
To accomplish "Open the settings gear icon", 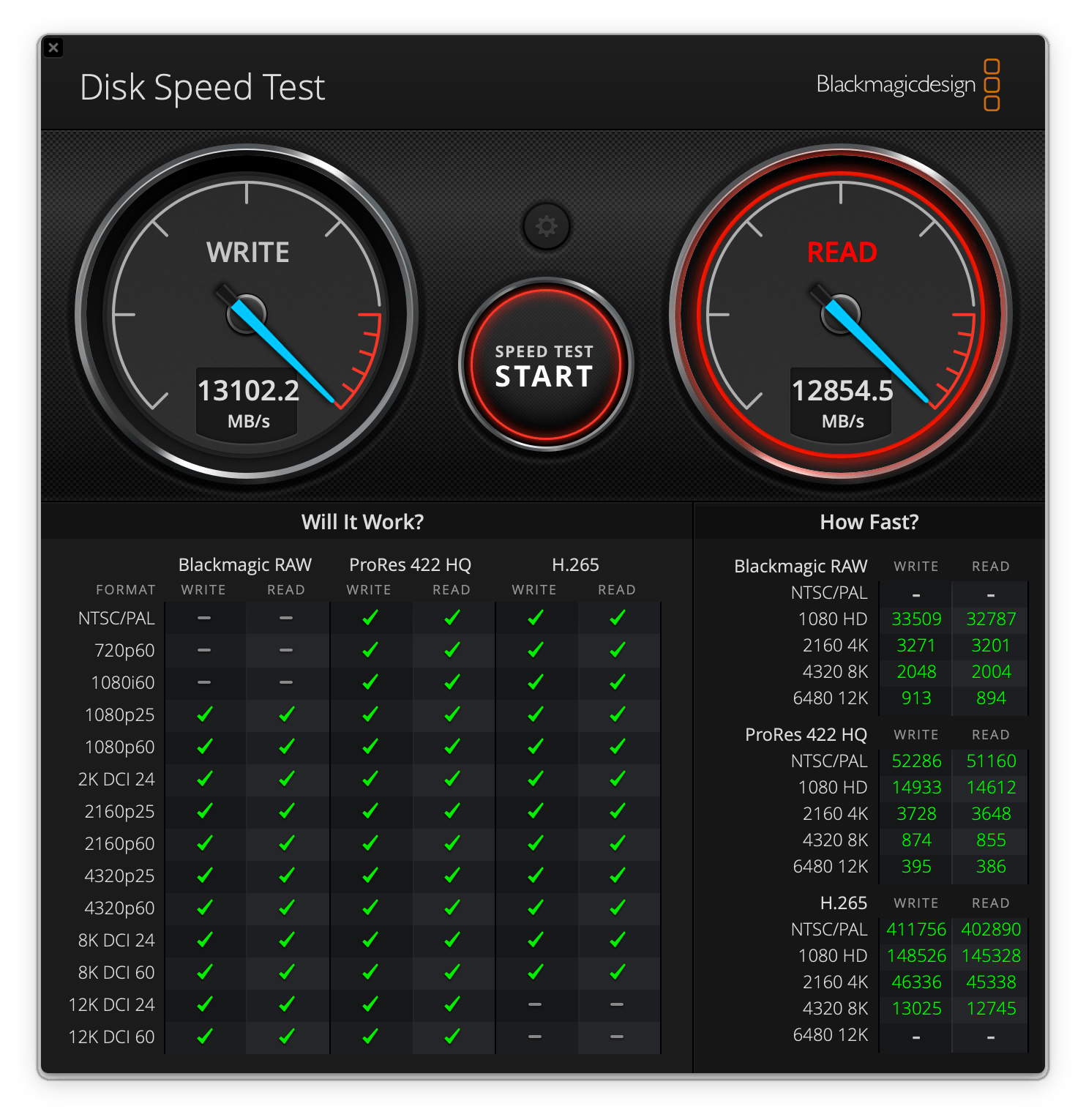I will (546, 226).
